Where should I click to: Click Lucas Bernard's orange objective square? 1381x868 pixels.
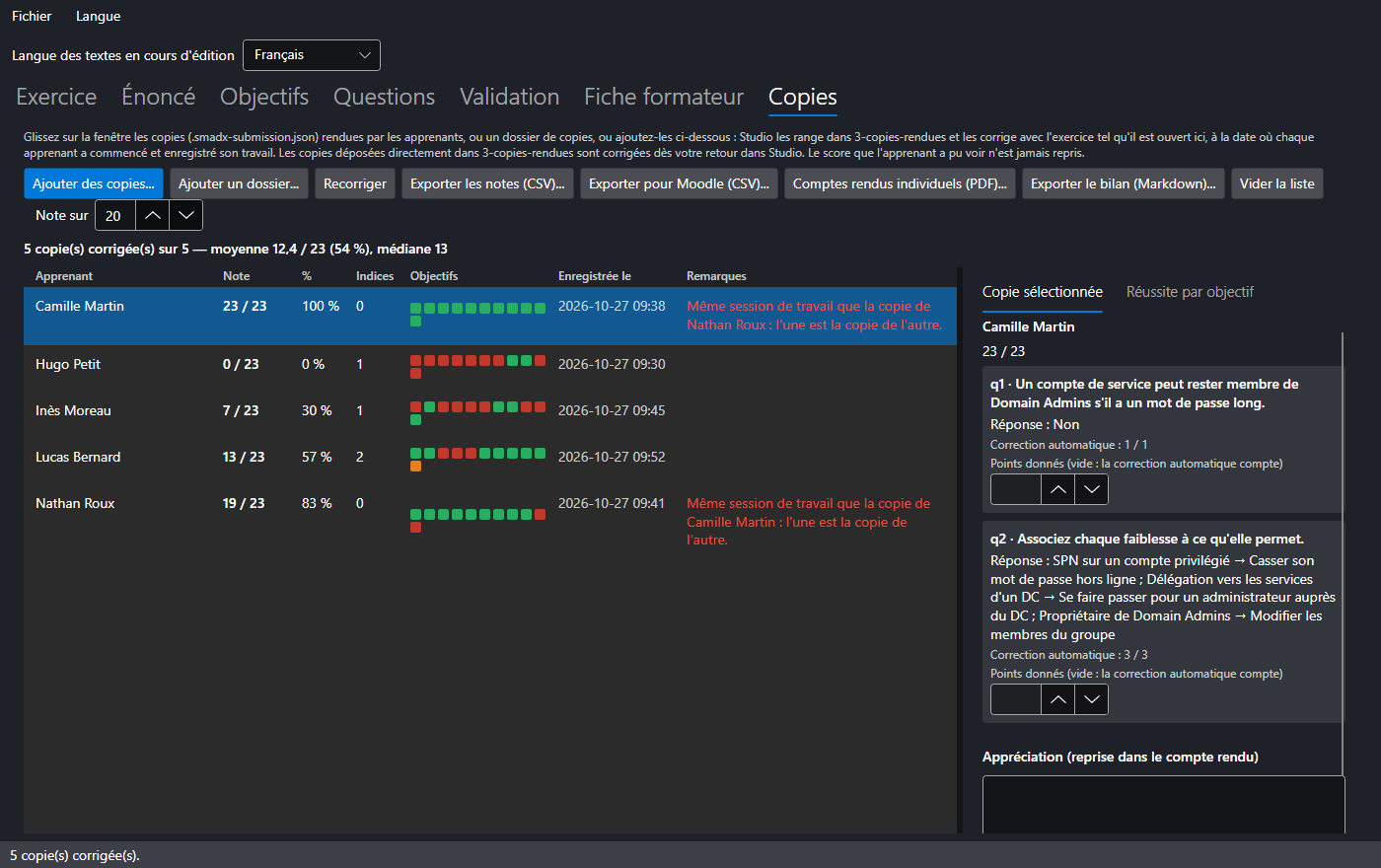click(415, 466)
